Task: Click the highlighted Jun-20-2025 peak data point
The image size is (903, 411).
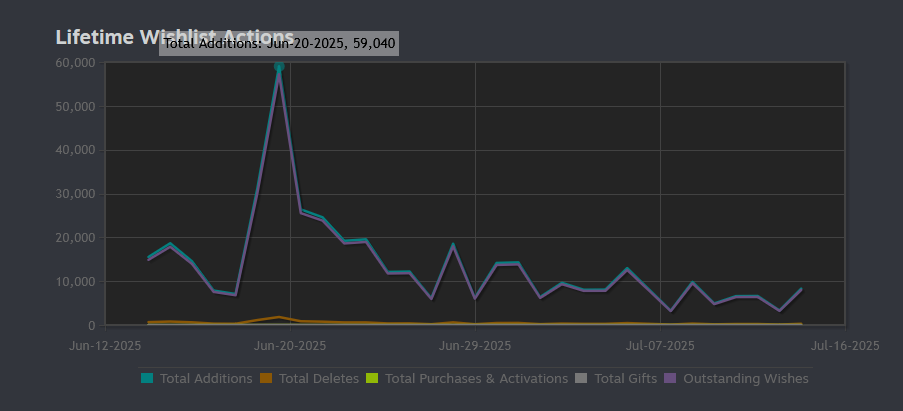Action: [279, 67]
